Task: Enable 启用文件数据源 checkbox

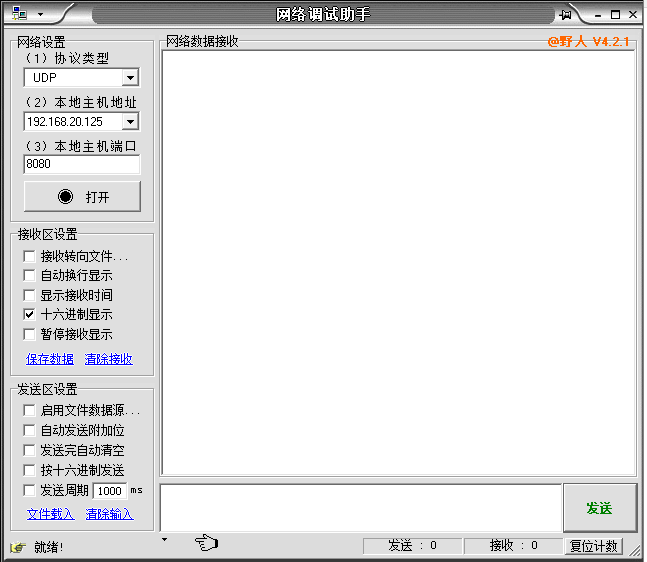Action: pyautogui.click(x=29, y=410)
